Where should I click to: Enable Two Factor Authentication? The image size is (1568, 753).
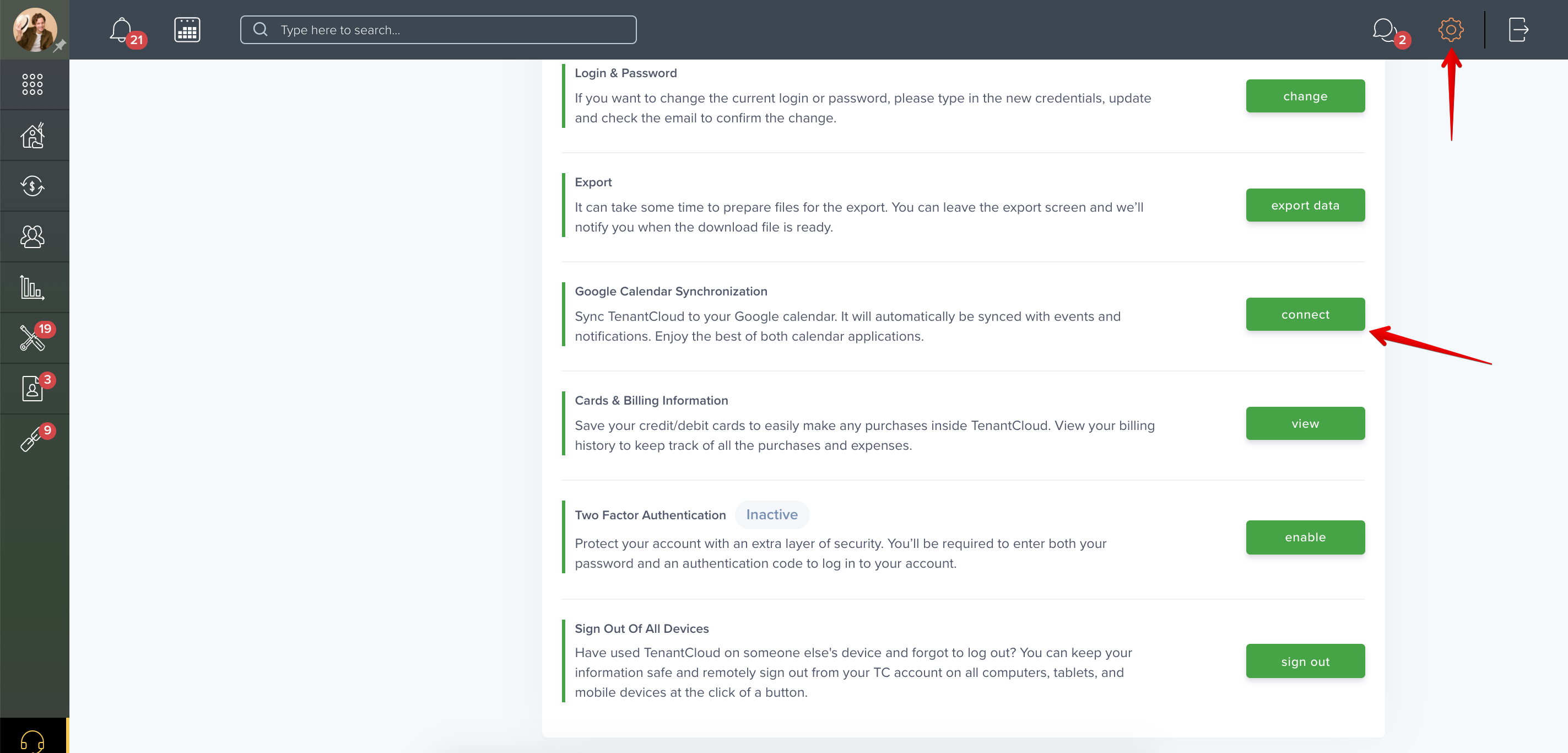pos(1305,537)
